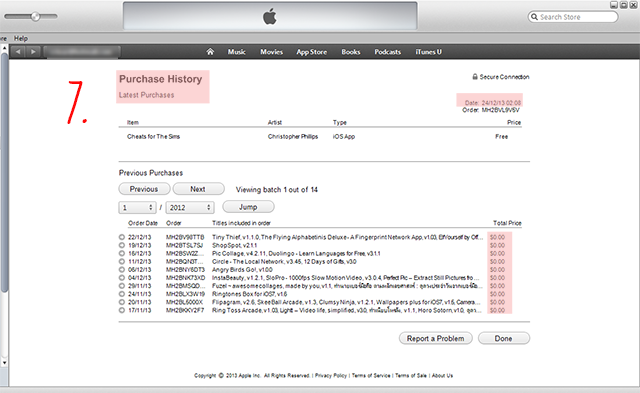640x393 pixels.
Task: Click the Titles included in order header
Action: coord(241,223)
